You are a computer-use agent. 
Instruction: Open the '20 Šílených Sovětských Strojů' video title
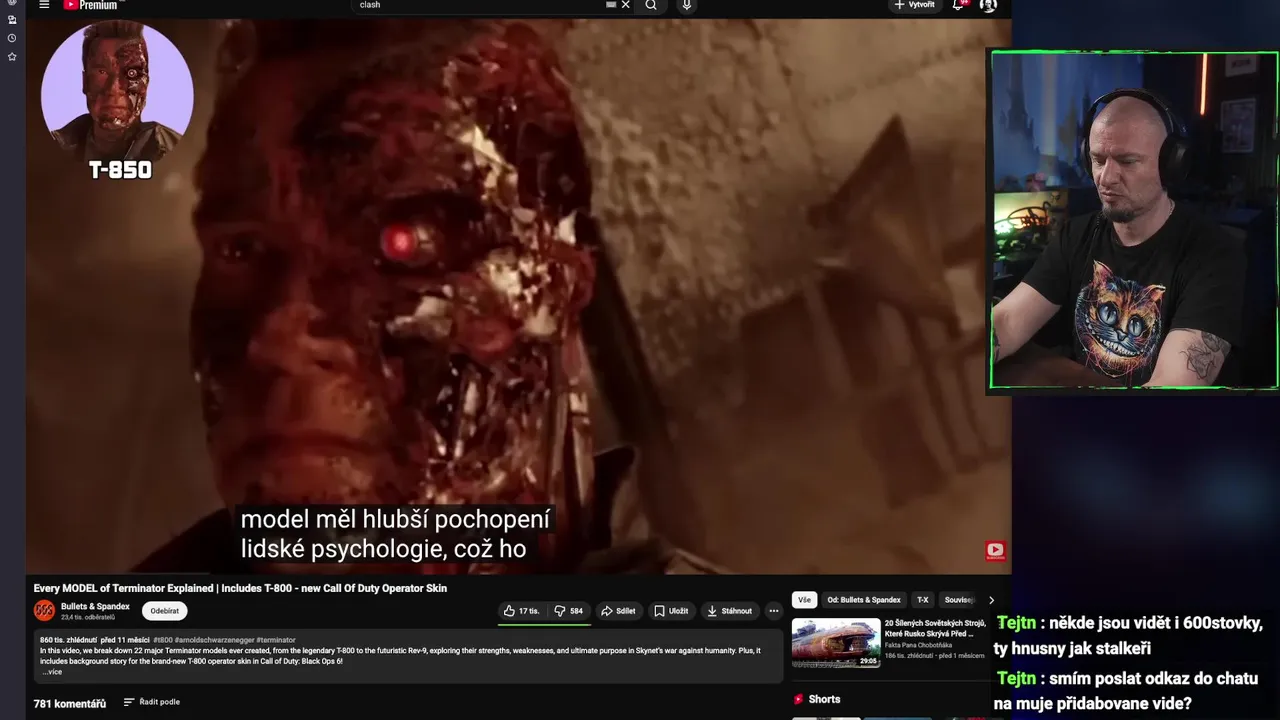(935, 628)
